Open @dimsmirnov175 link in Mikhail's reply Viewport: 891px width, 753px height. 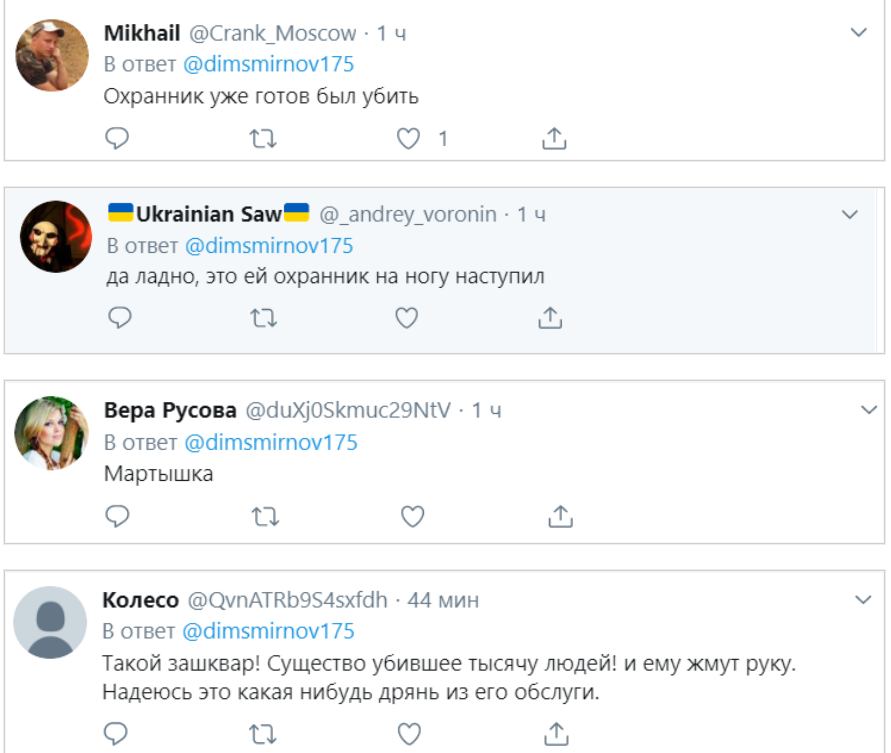tap(268, 64)
